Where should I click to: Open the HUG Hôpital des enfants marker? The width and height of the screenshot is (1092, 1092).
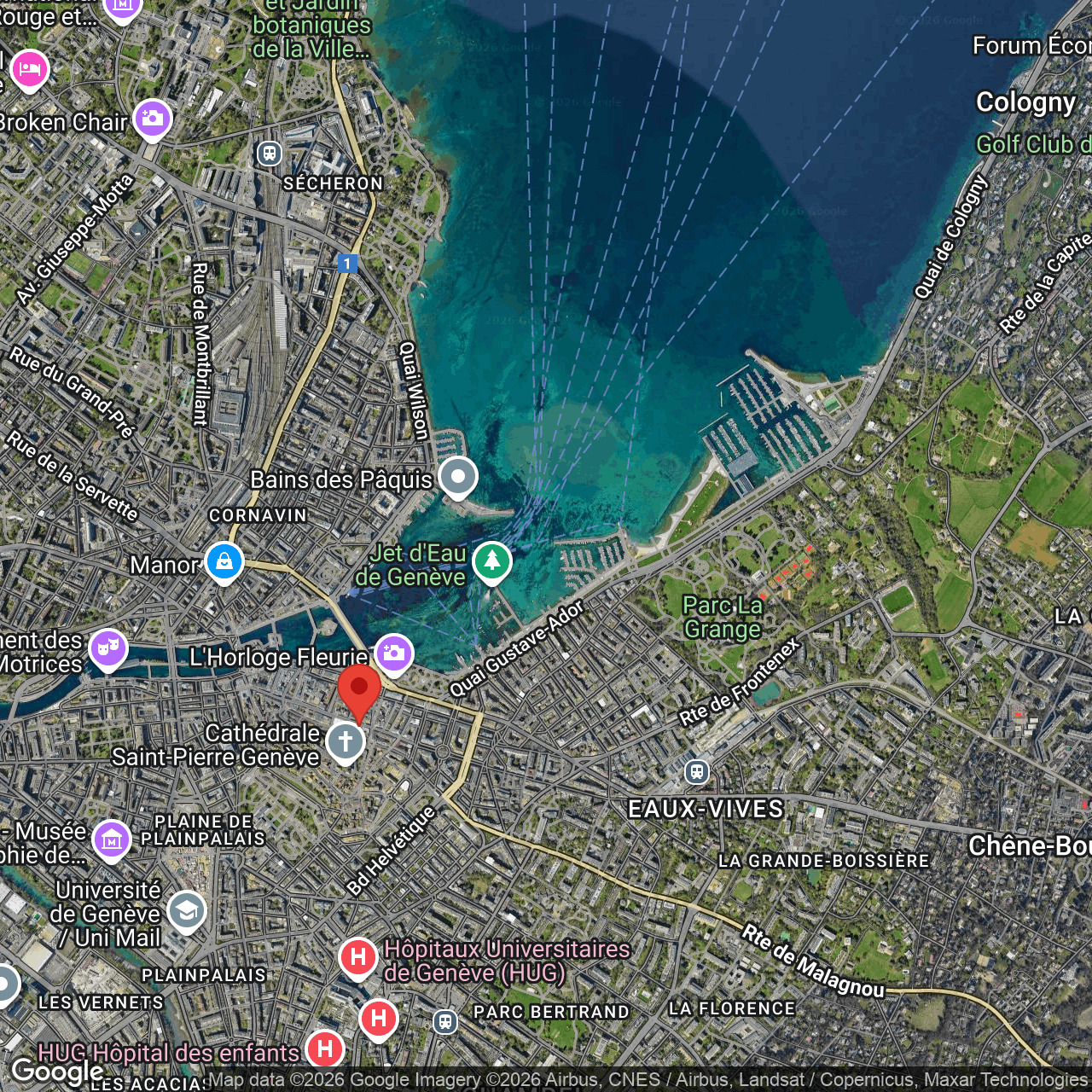point(324,1048)
